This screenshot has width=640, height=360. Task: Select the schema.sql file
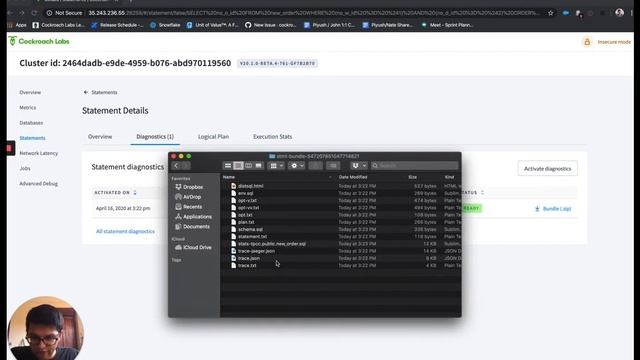point(250,229)
